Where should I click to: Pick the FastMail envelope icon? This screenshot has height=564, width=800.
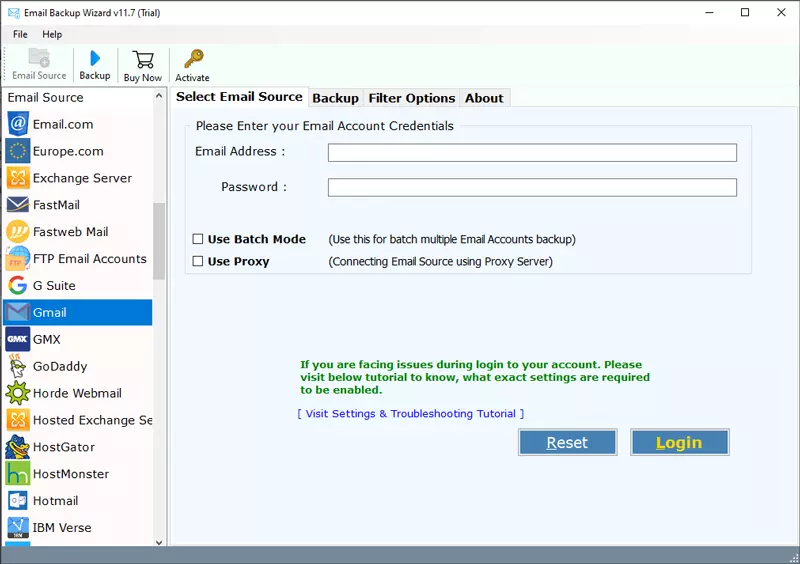18,205
